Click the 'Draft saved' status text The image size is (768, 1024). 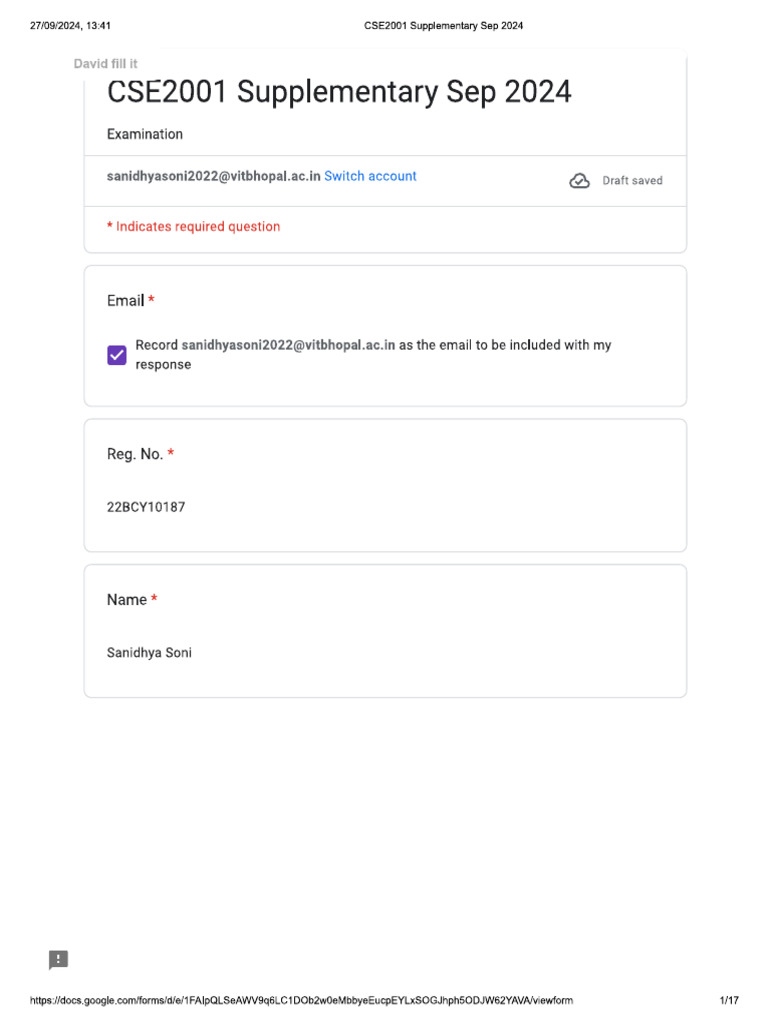[x=632, y=181]
